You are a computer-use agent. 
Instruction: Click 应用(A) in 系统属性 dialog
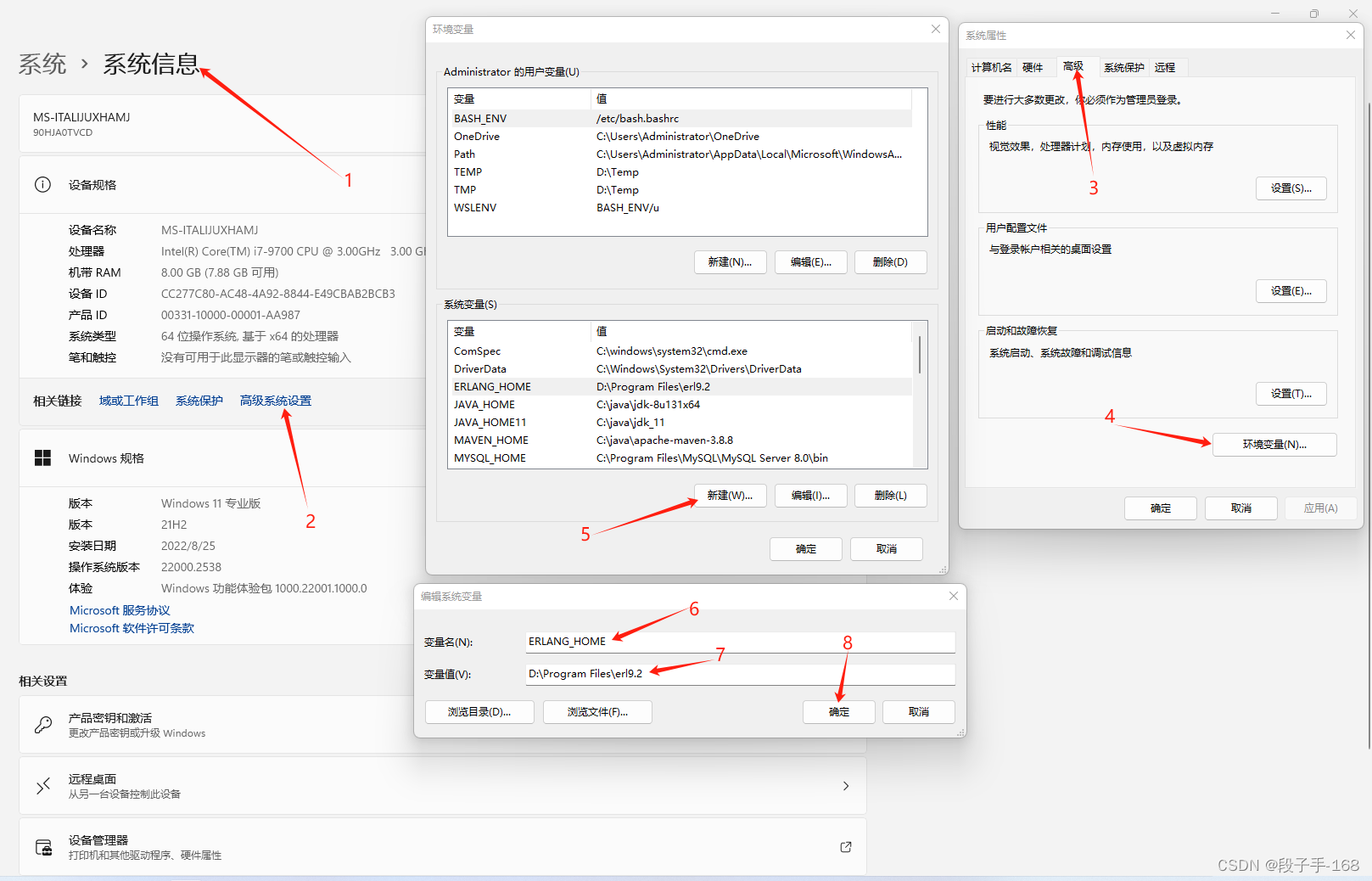click(1320, 508)
